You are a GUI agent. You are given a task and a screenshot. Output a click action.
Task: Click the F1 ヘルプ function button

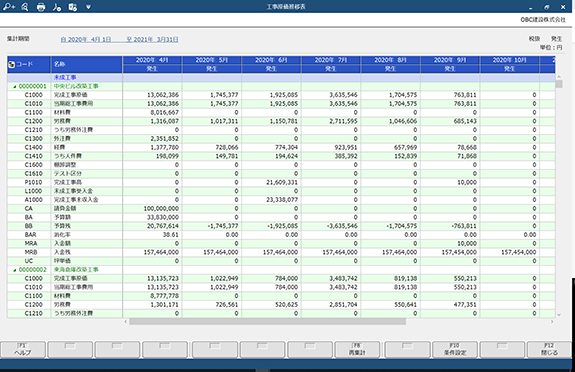(23, 350)
